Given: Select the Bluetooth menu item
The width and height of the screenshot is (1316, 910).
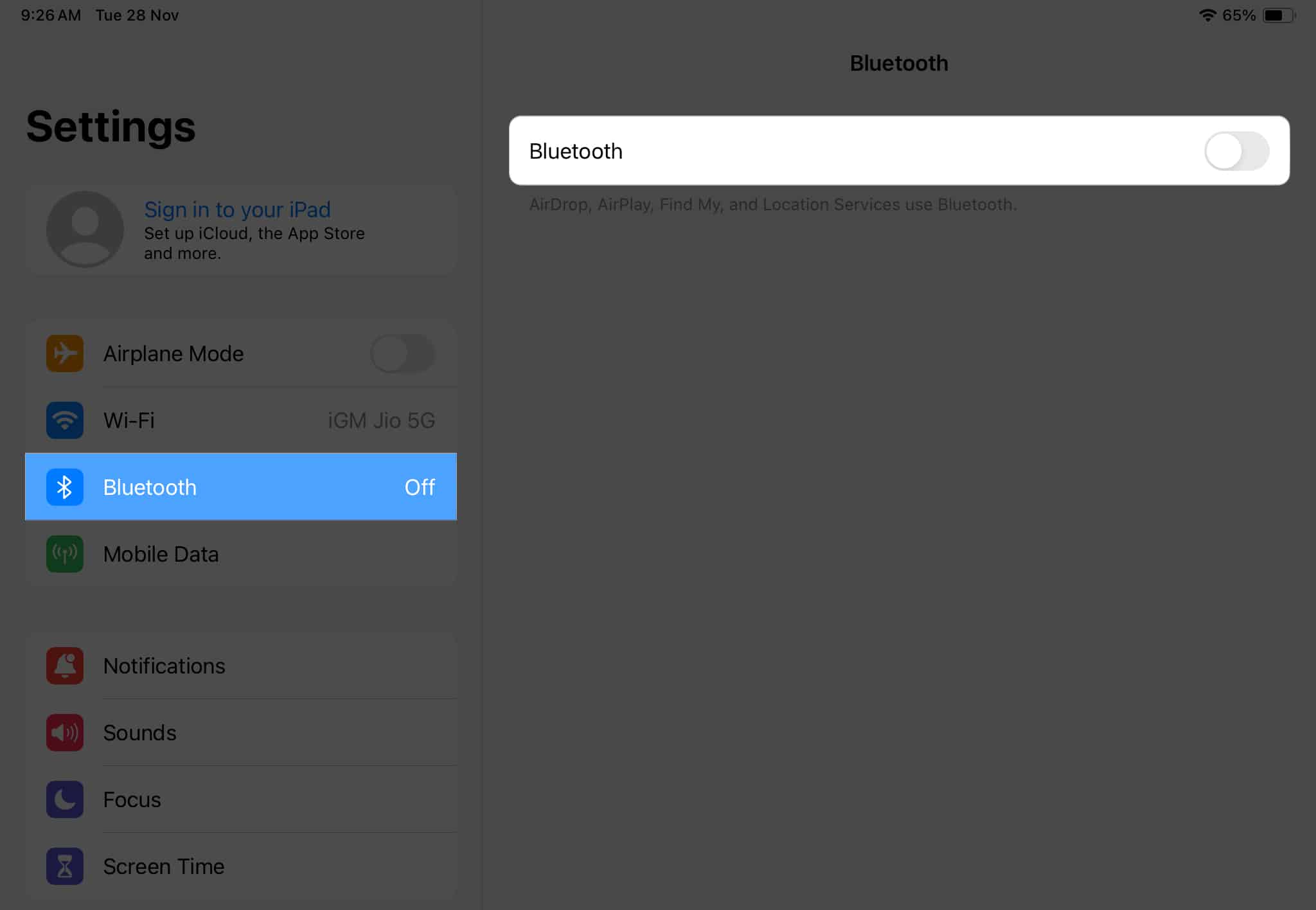Looking at the screenshot, I should point(240,486).
